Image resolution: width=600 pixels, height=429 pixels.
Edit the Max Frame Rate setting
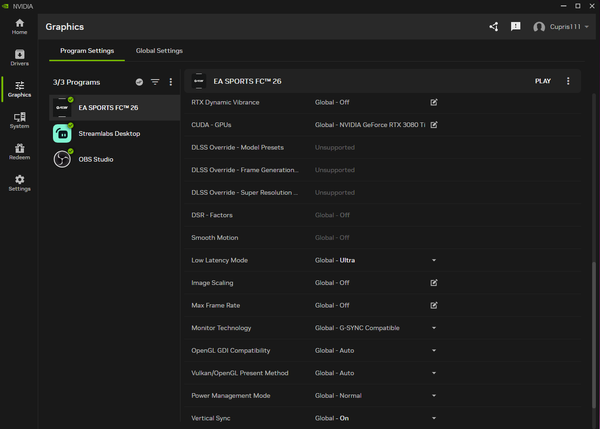click(434, 305)
